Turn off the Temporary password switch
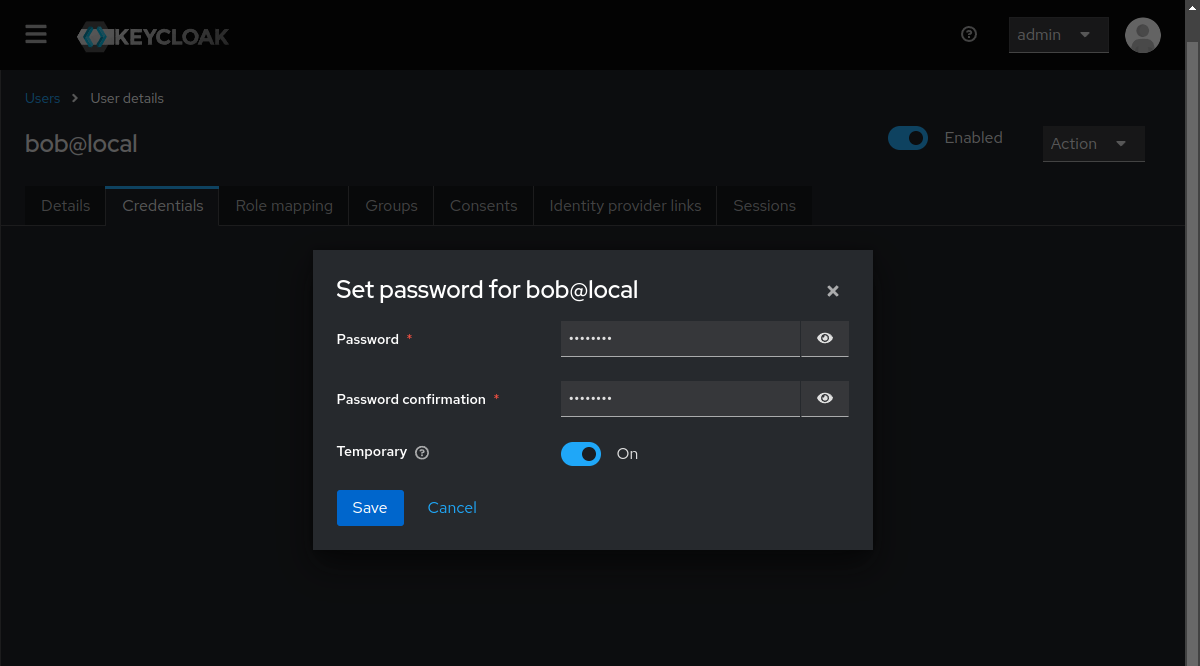Screen dimensions: 1200x666 [x=581, y=454]
